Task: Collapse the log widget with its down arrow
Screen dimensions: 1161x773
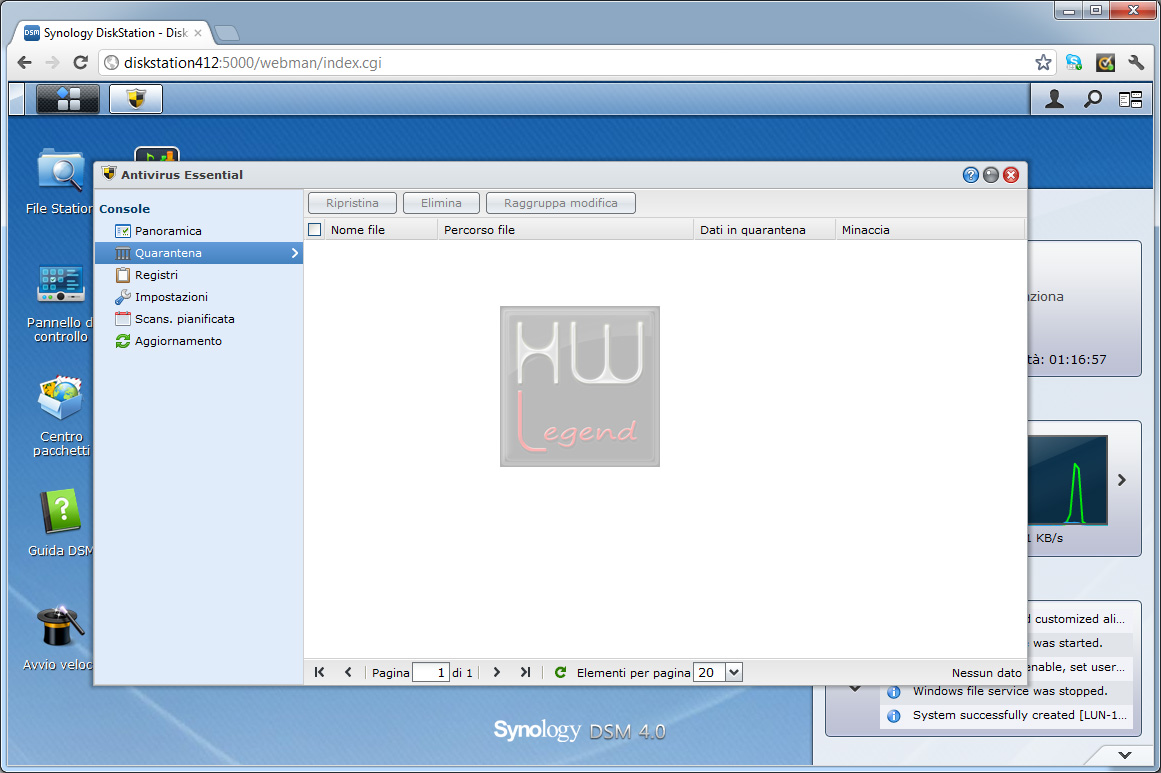Action: click(x=854, y=689)
